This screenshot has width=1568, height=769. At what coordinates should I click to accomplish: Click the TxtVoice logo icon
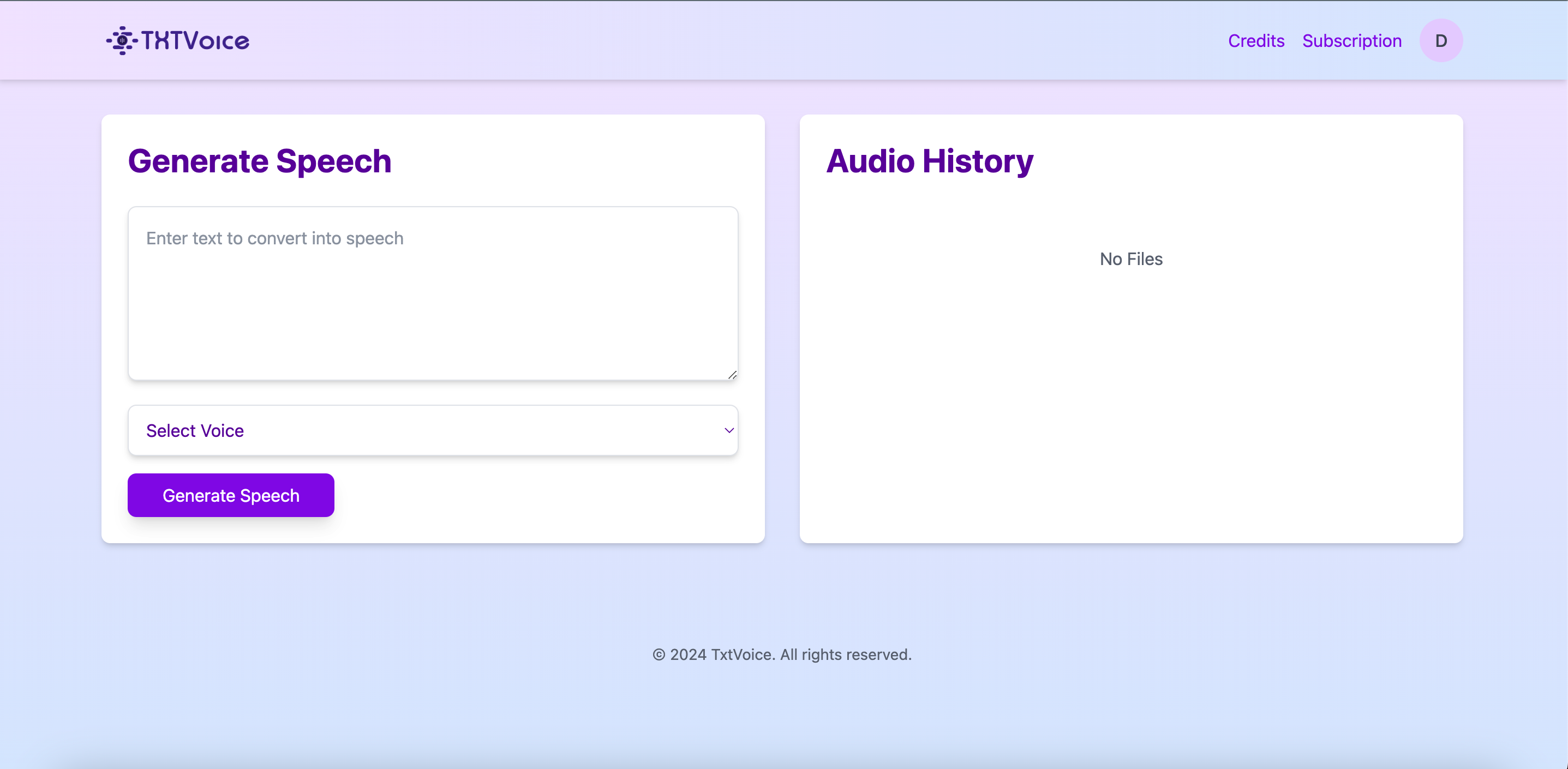[122, 41]
